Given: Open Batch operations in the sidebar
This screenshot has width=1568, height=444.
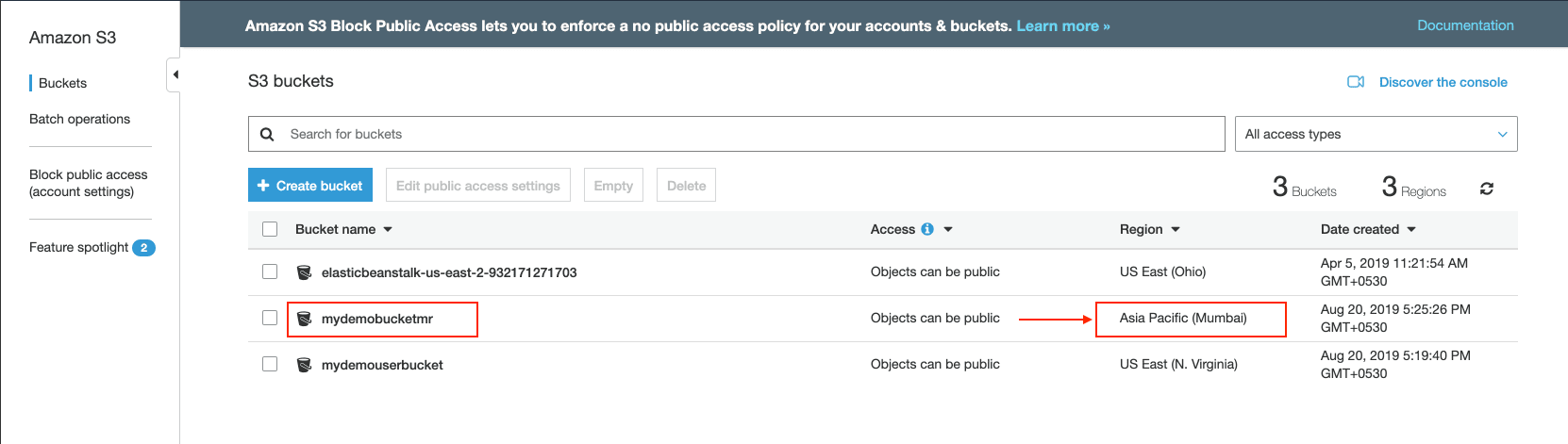Looking at the screenshot, I should point(79,119).
